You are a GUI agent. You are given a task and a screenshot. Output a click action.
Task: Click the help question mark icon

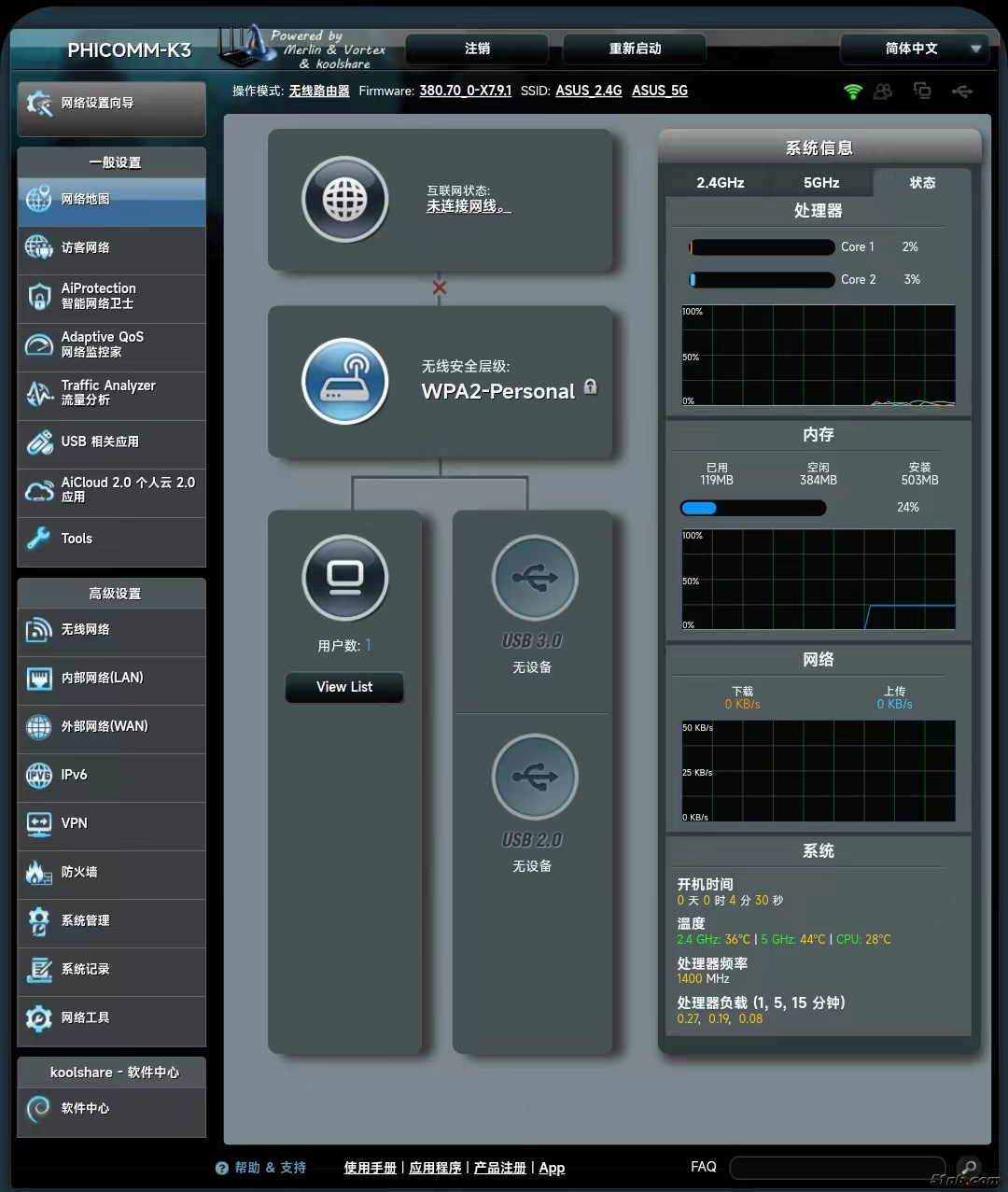(x=221, y=1168)
